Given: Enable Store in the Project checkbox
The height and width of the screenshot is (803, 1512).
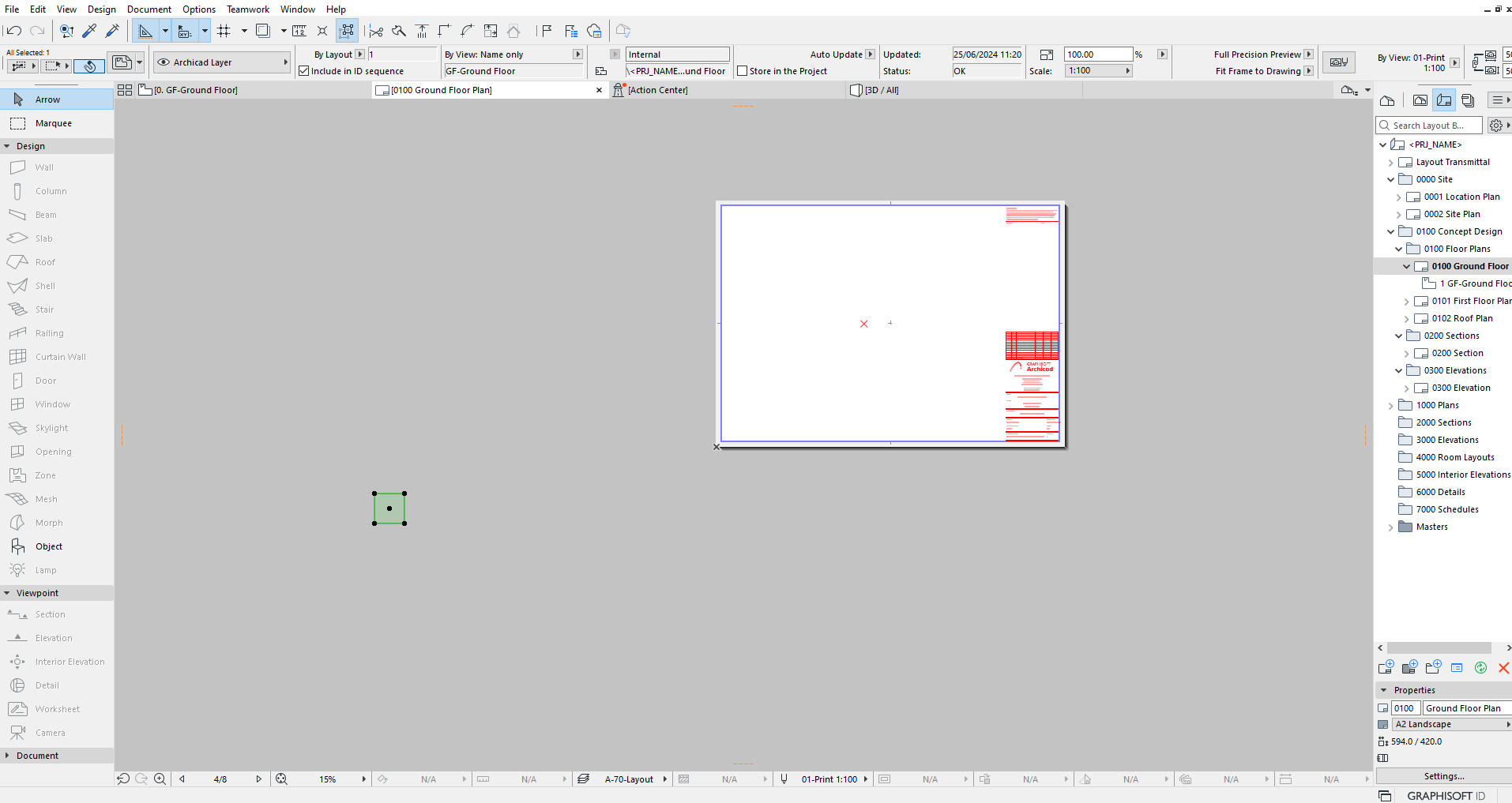Looking at the screenshot, I should coord(743,71).
